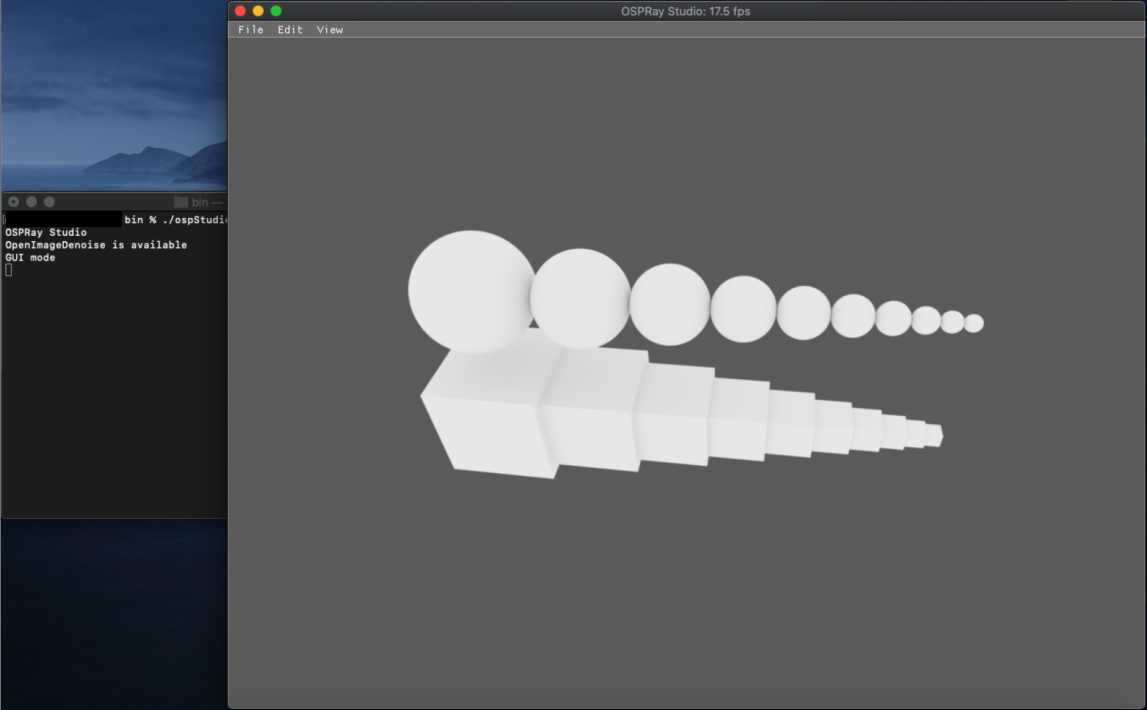Open the Edit menu
The width and height of the screenshot is (1147, 710).
(x=290, y=30)
